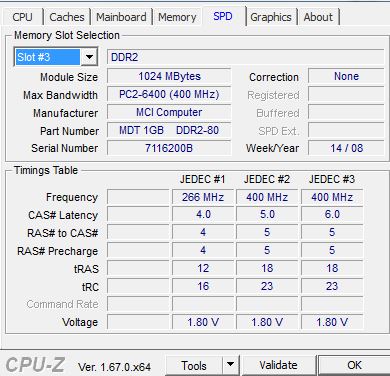Expand the Slot #3 dropdown arrow

89,57
